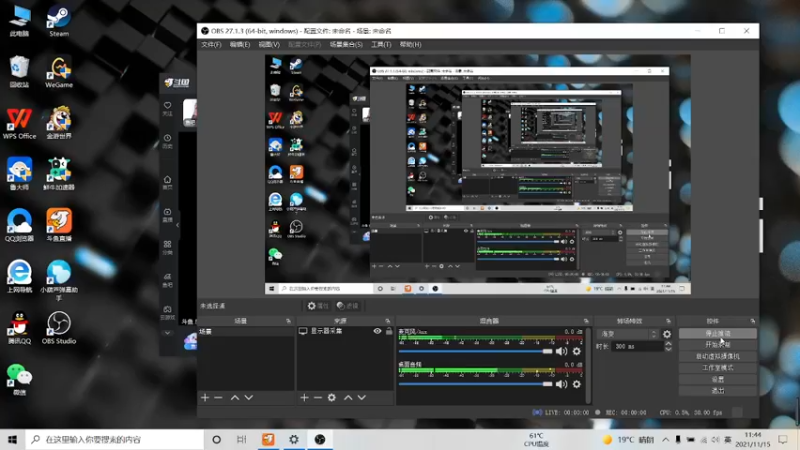Viewport: 800px width, 450px height.
Task: Click 工作室模式 button
Action: tap(717, 368)
